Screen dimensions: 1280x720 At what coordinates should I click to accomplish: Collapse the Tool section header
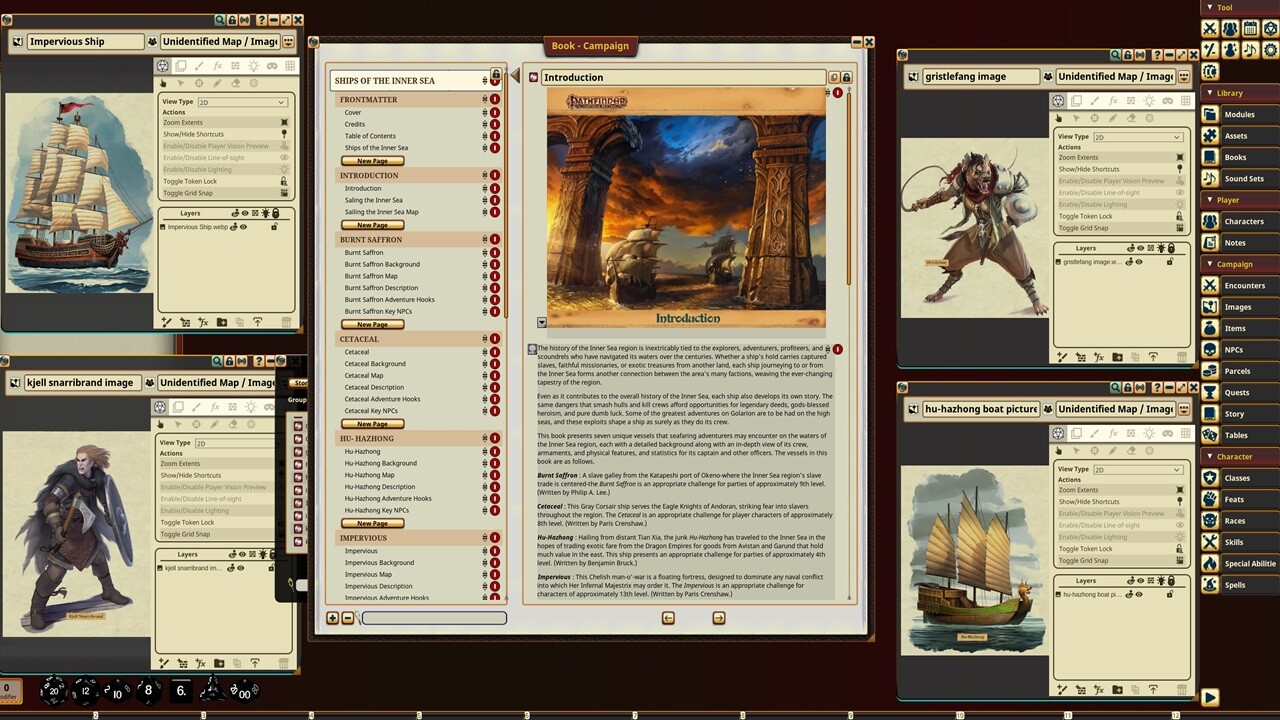[1208, 7]
